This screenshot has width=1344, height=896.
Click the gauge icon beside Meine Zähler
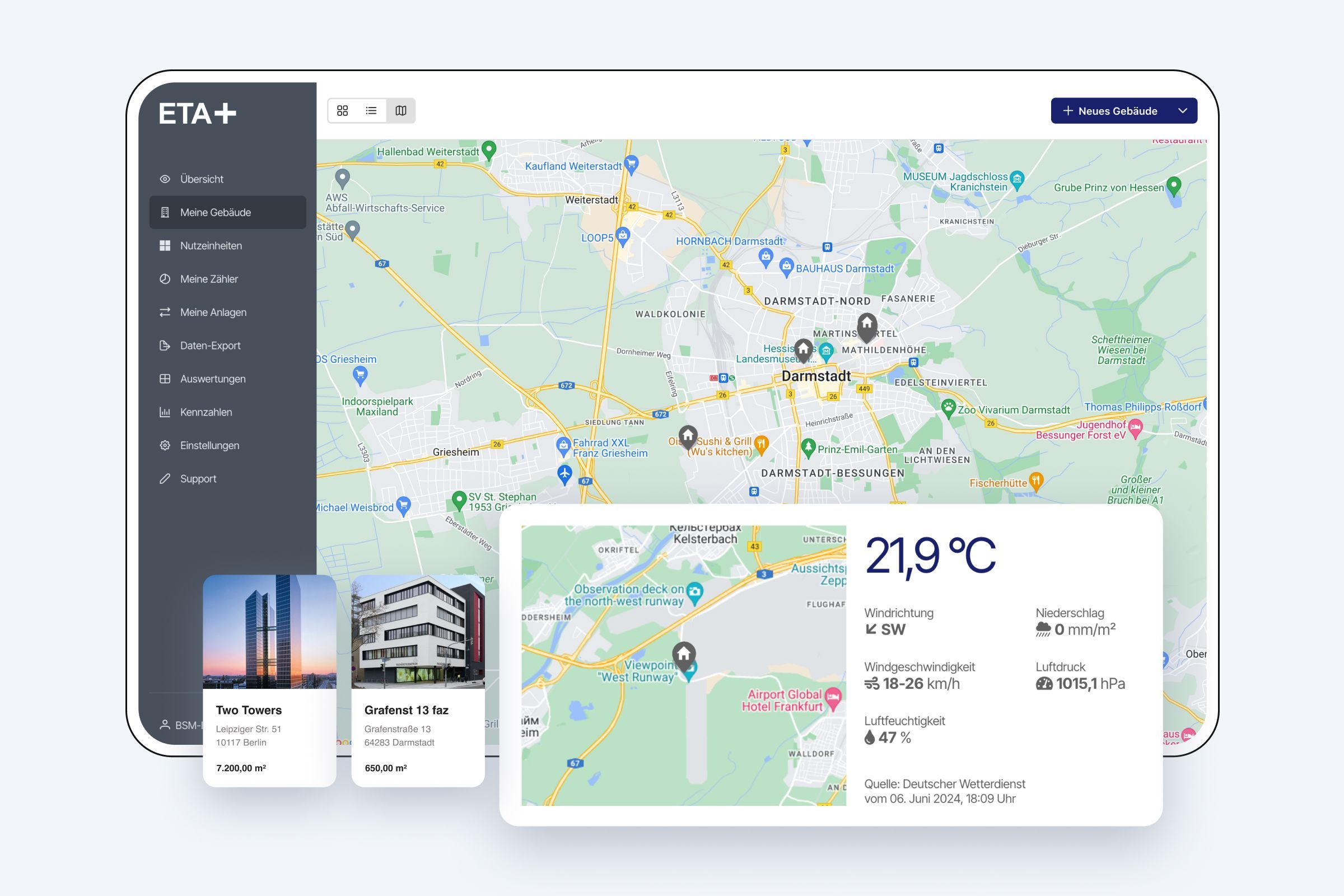pos(165,279)
